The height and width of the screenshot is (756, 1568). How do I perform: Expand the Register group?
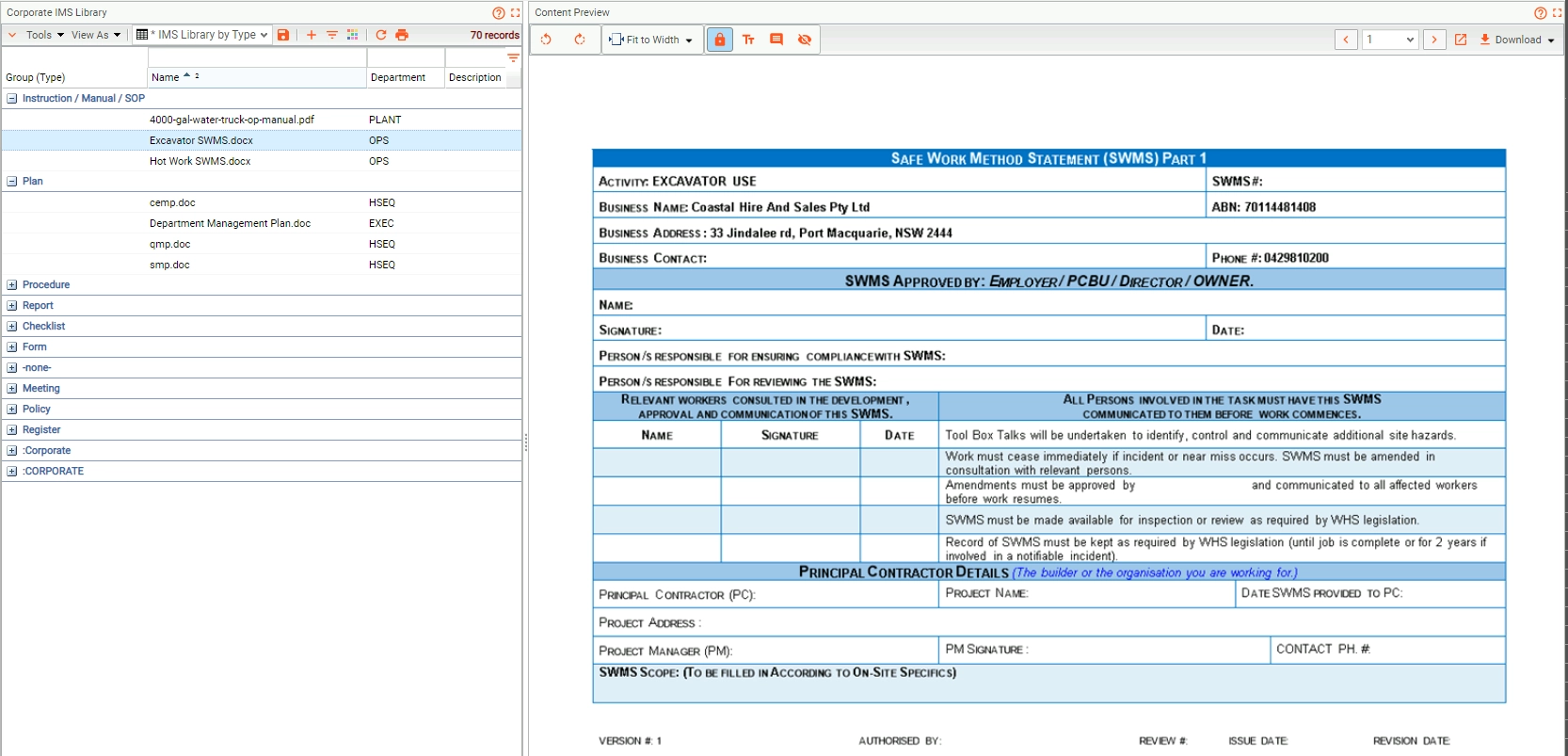pyautogui.click(x=12, y=429)
